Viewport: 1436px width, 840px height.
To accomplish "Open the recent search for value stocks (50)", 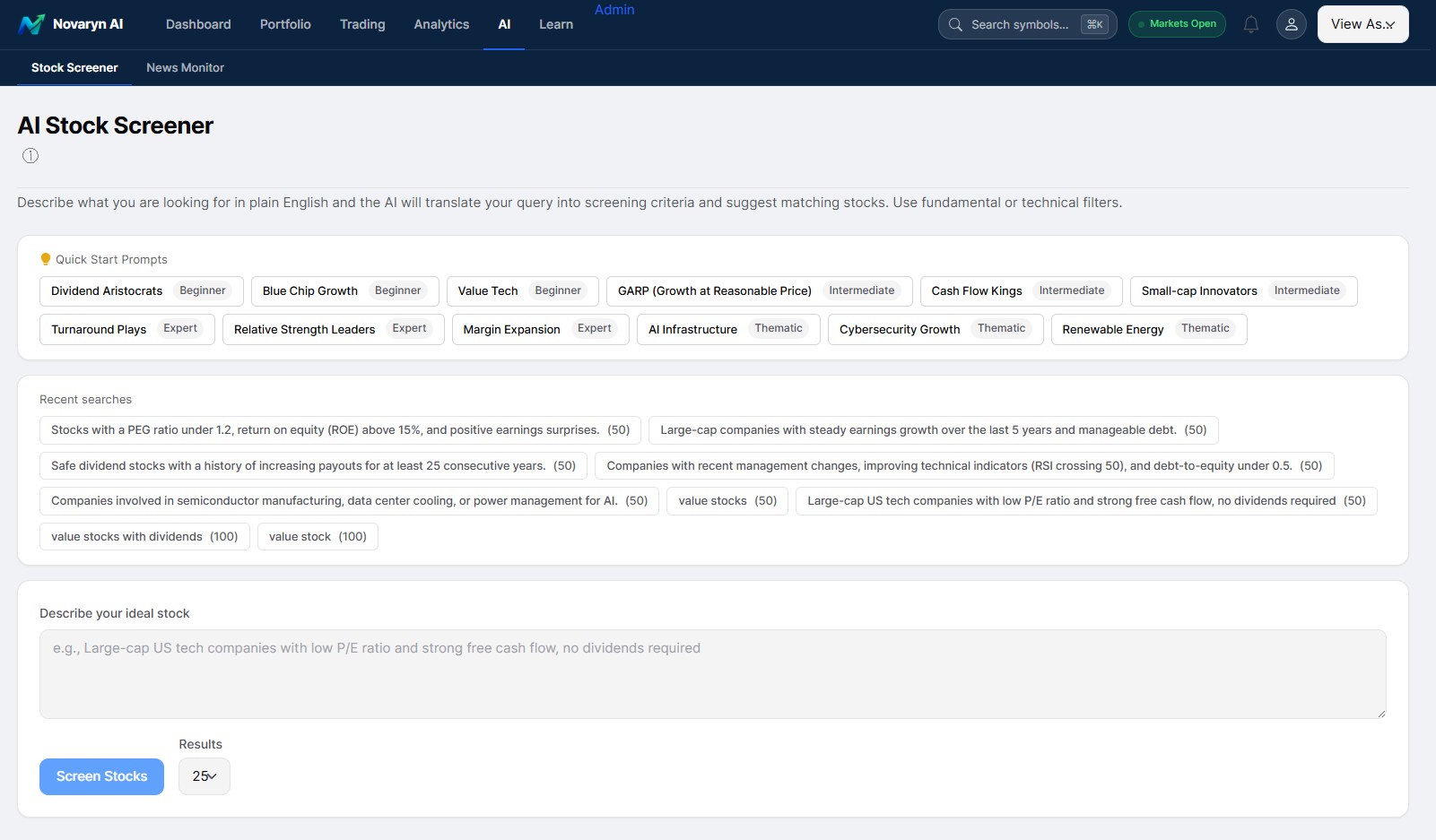I will (727, 500).
